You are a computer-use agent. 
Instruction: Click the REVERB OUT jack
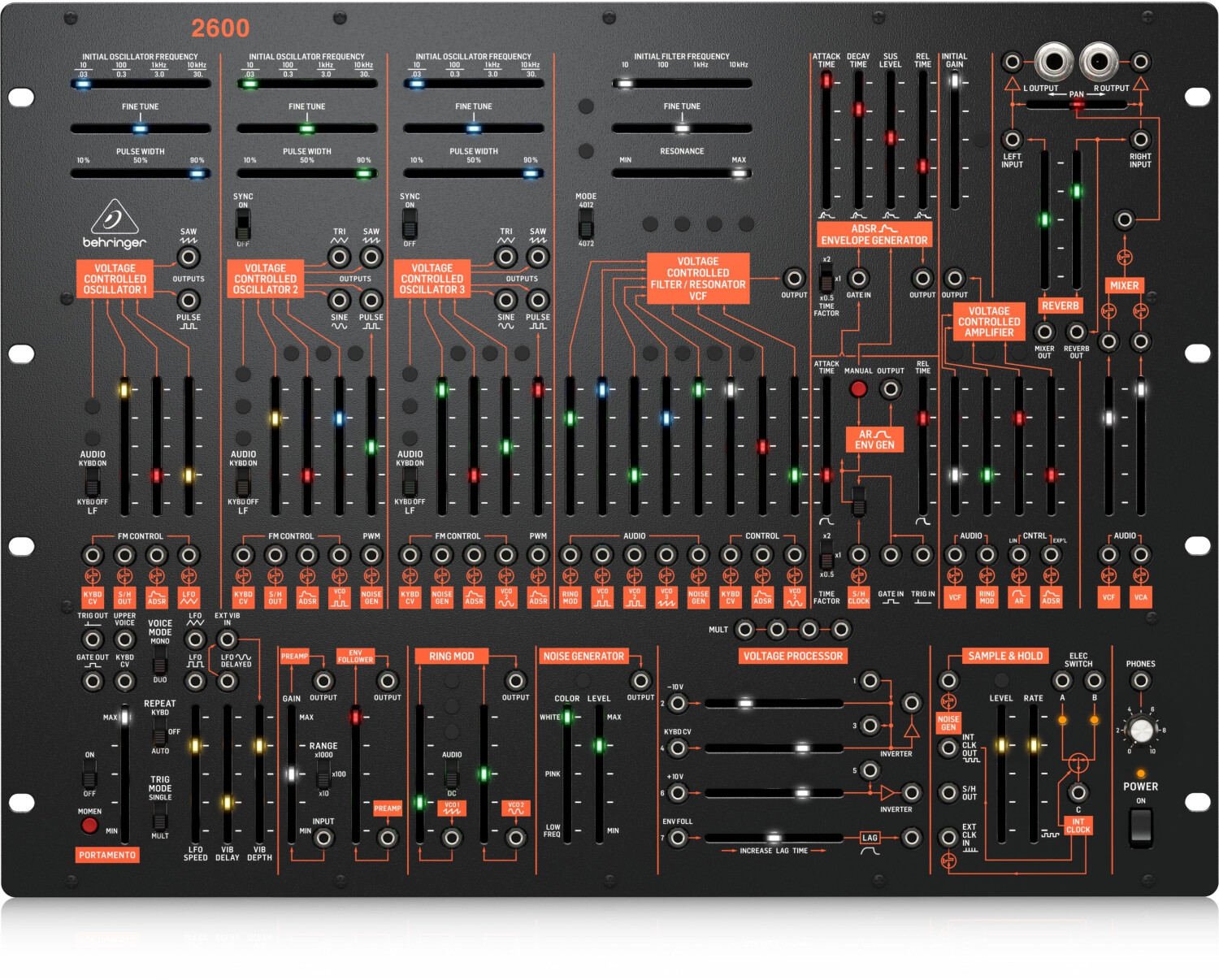[x=1076, y=332]
